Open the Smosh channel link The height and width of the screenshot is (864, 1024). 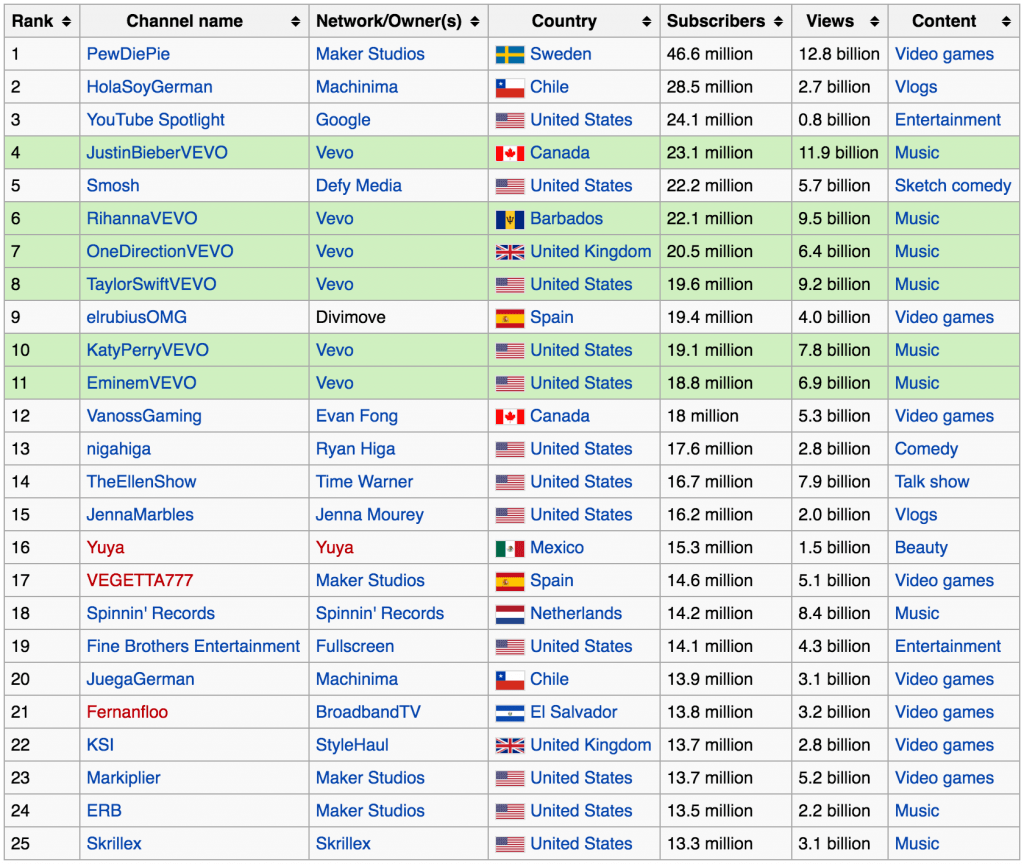coord(113,185)
